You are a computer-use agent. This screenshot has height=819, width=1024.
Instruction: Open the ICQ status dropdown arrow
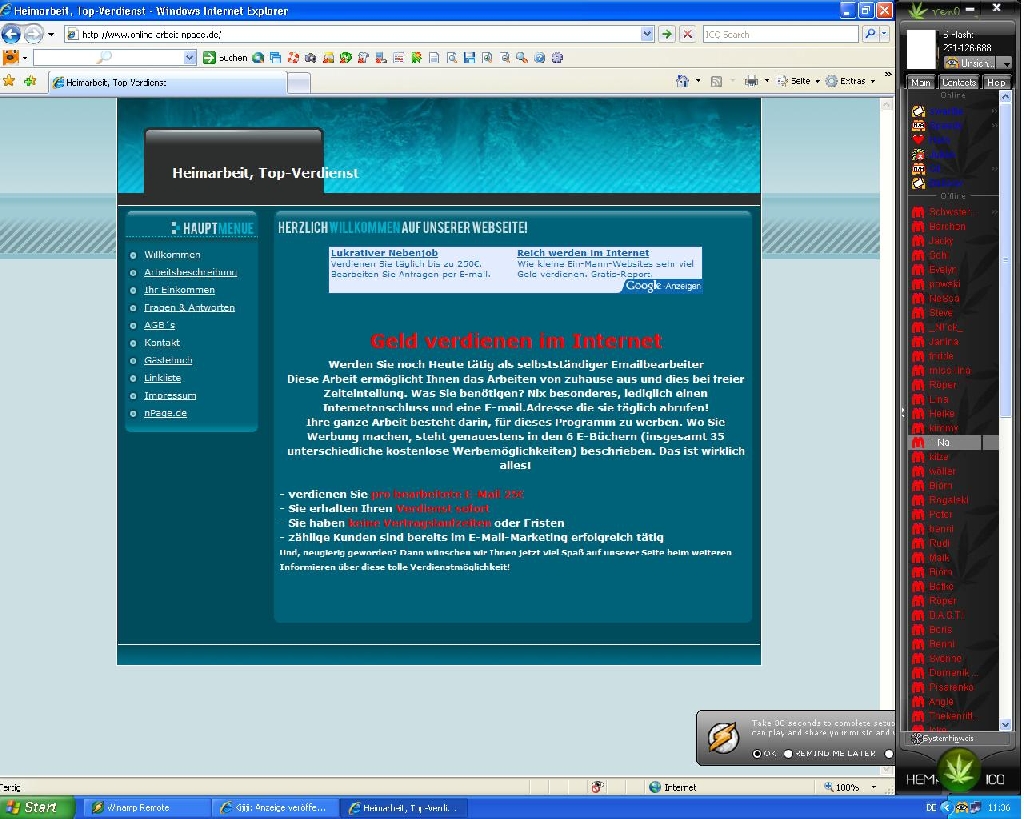pos(1005,63)
